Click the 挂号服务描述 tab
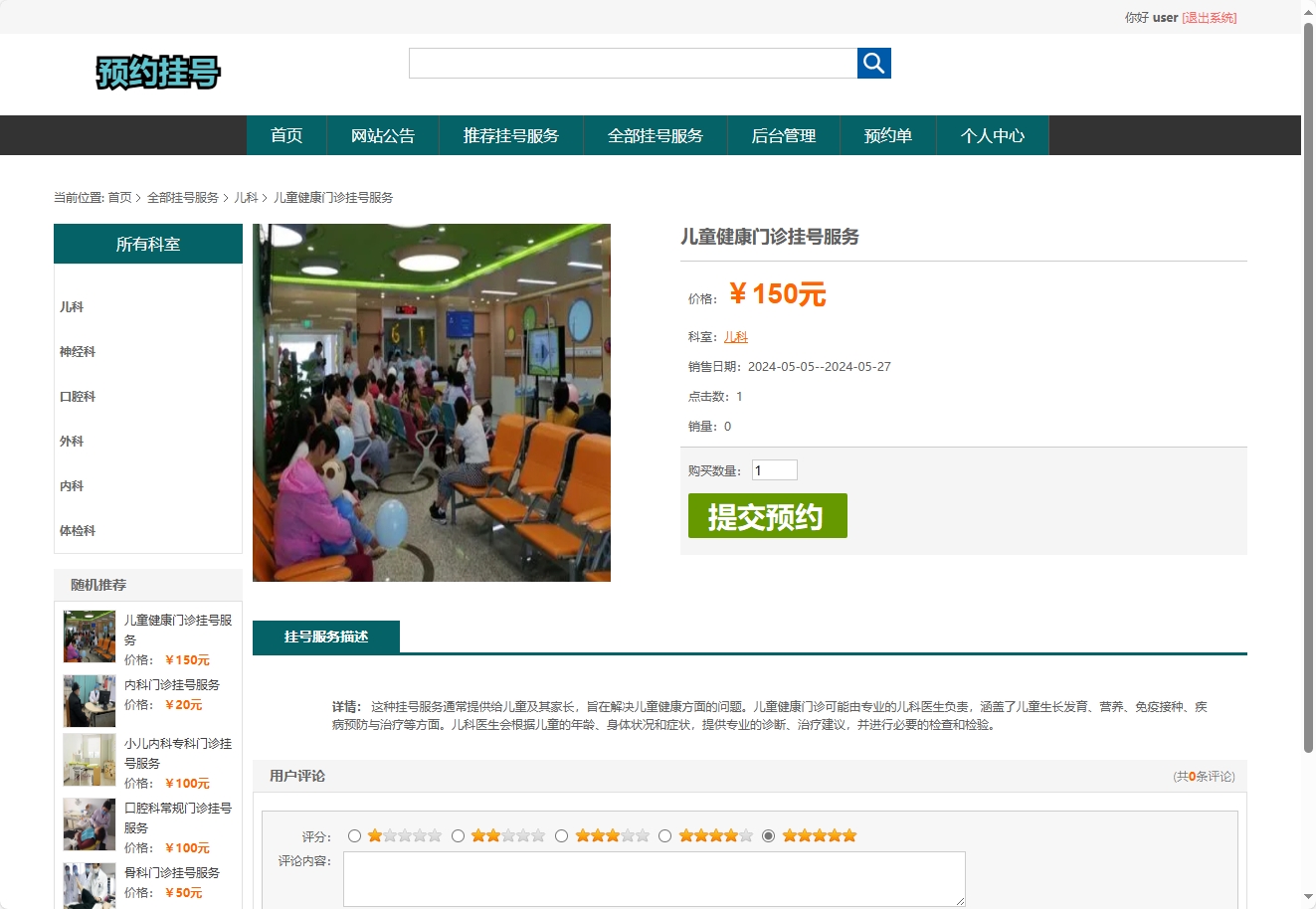 326,636
